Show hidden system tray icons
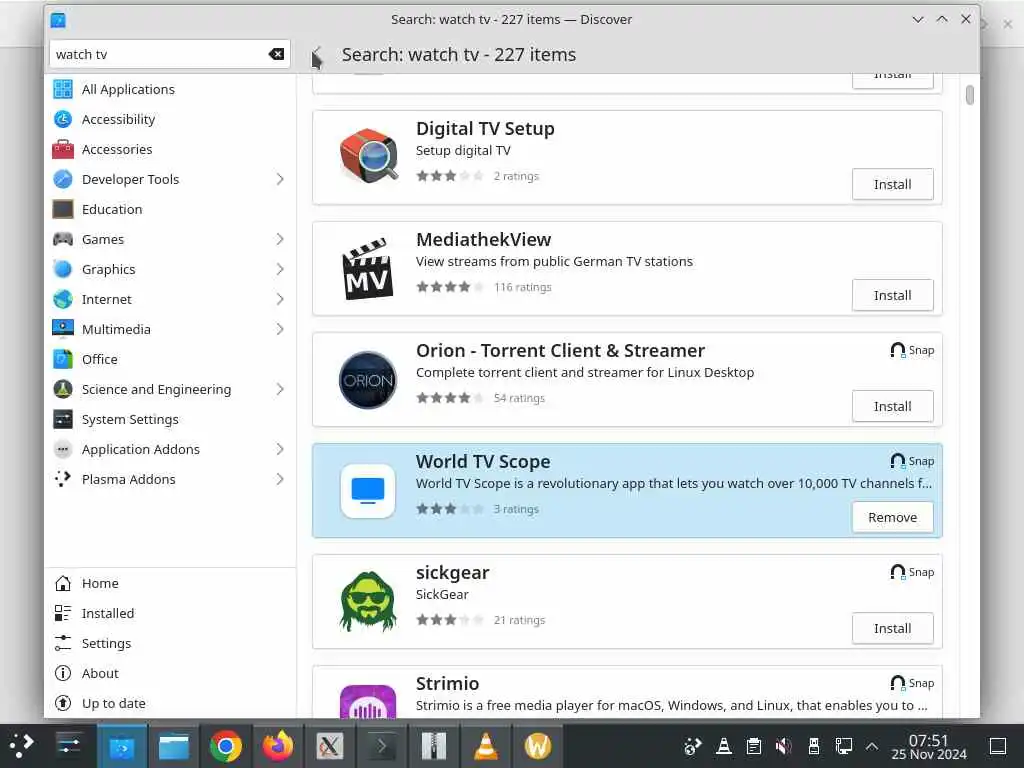Screen dimensions: 1024x768 coord(872,746)
